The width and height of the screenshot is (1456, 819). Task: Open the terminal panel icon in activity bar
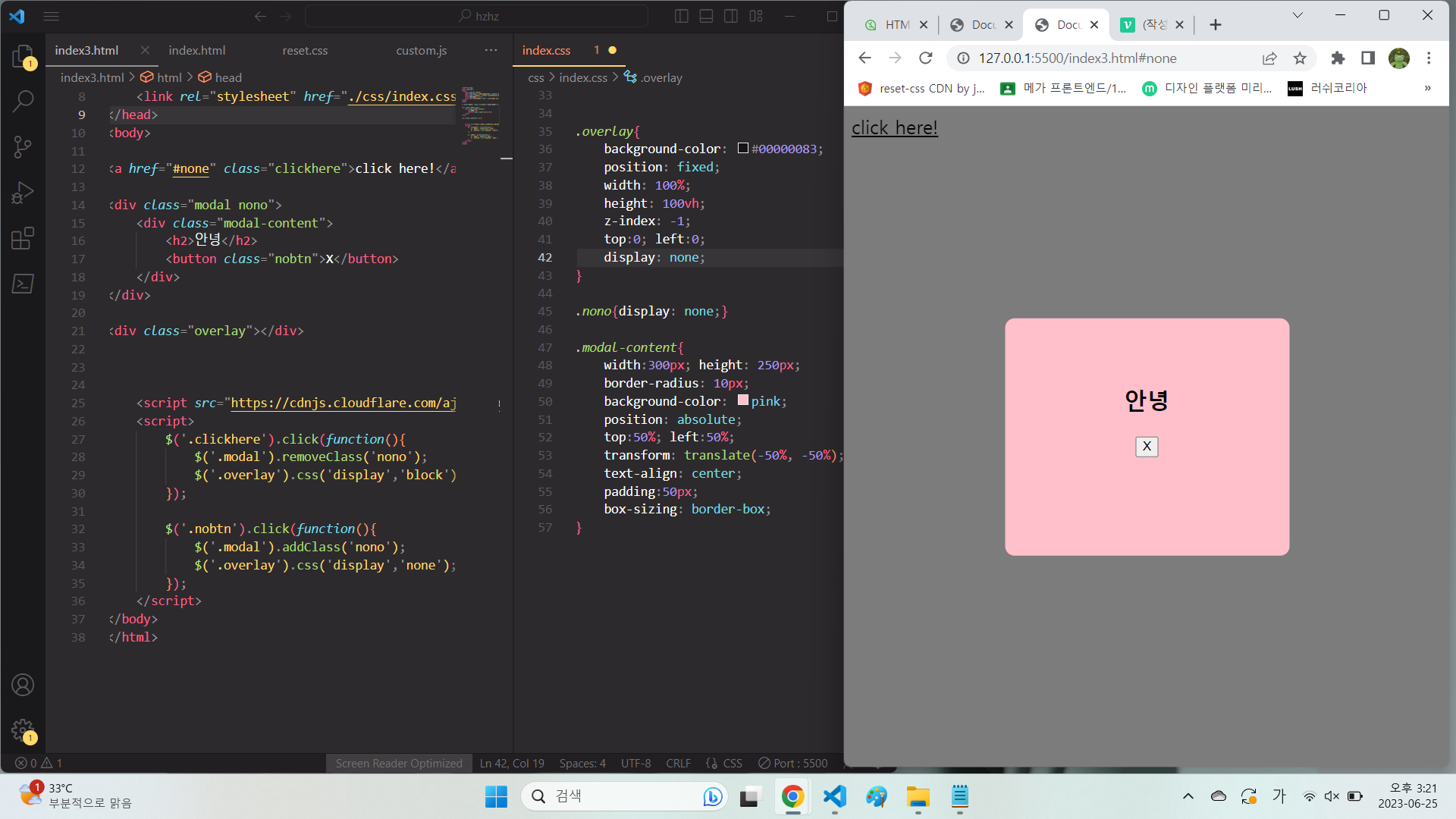click(23, 284)
